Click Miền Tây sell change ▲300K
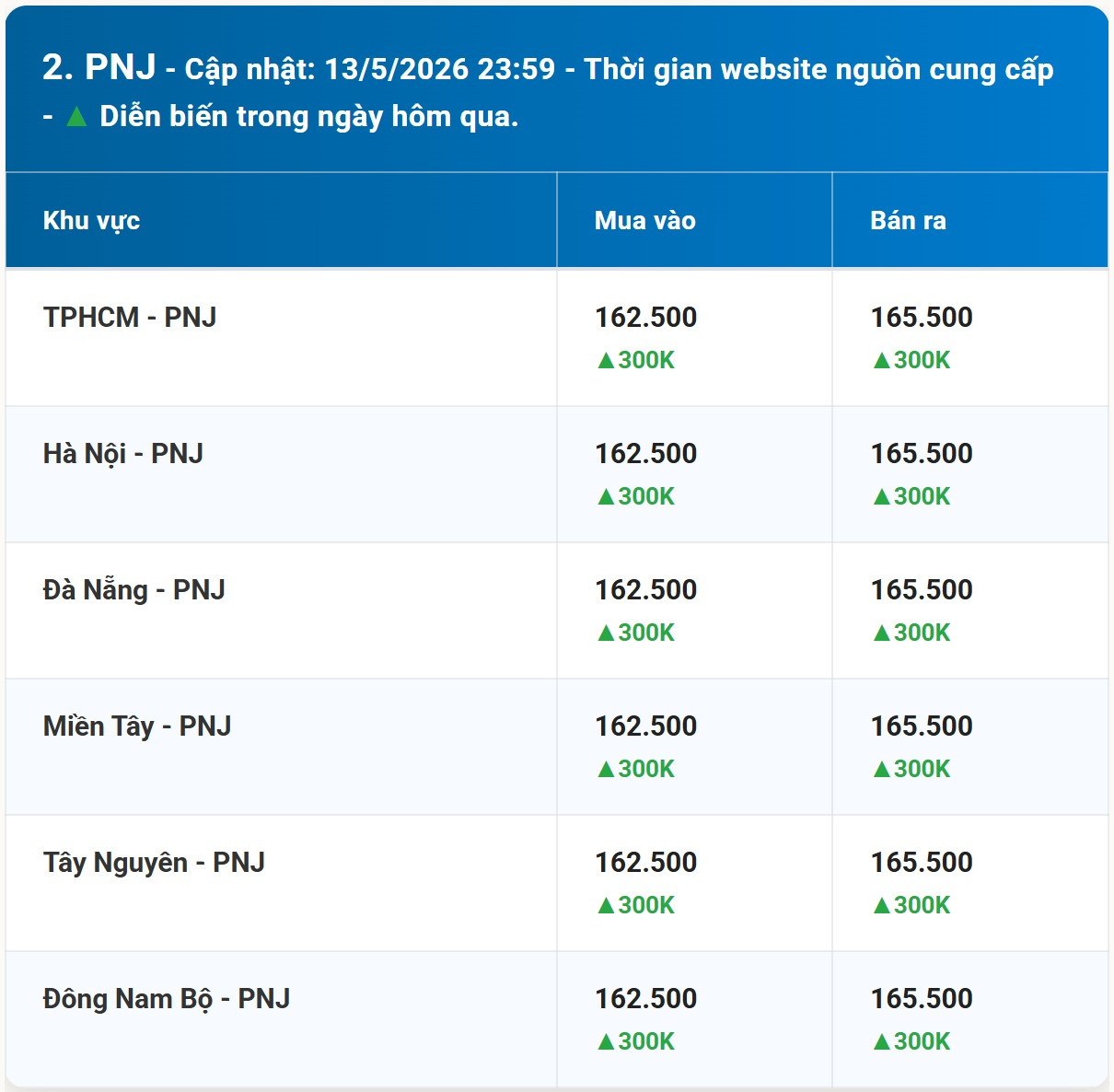 [911, 769]
